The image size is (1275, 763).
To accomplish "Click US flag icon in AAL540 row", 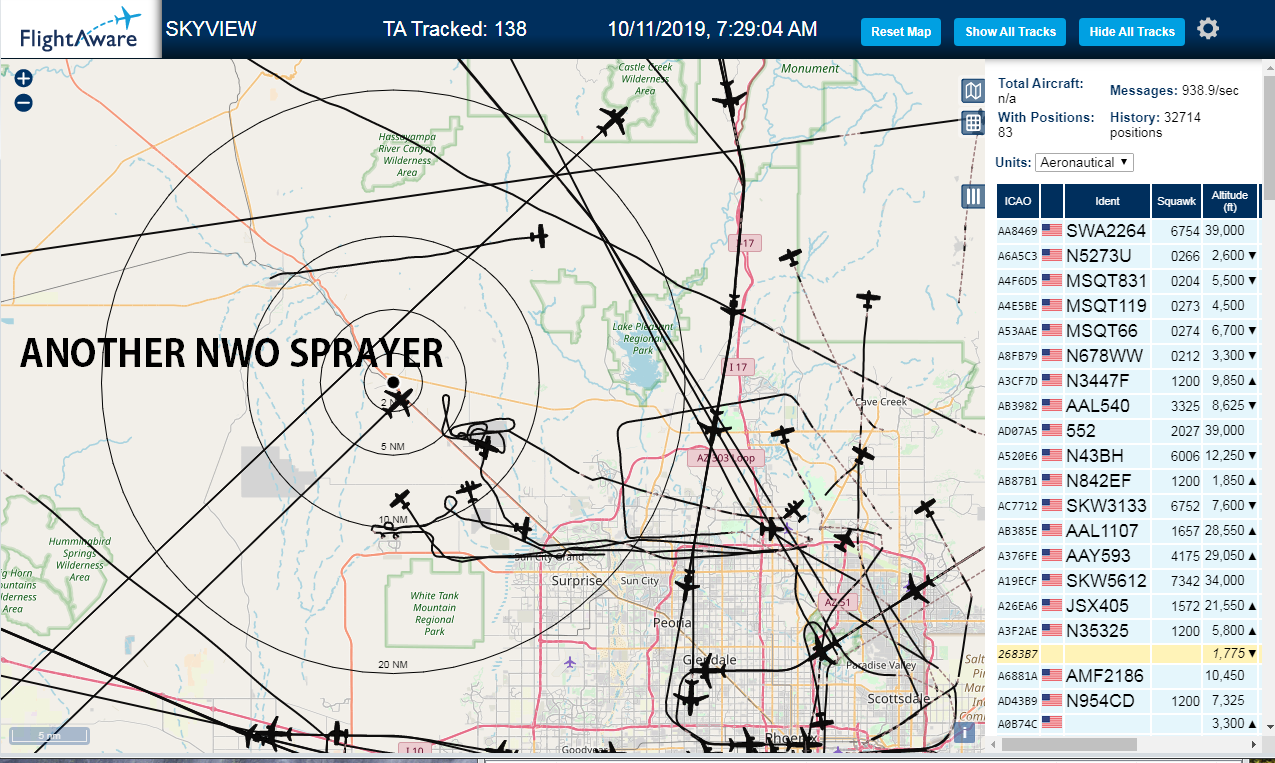I will tap(1052, 405).
